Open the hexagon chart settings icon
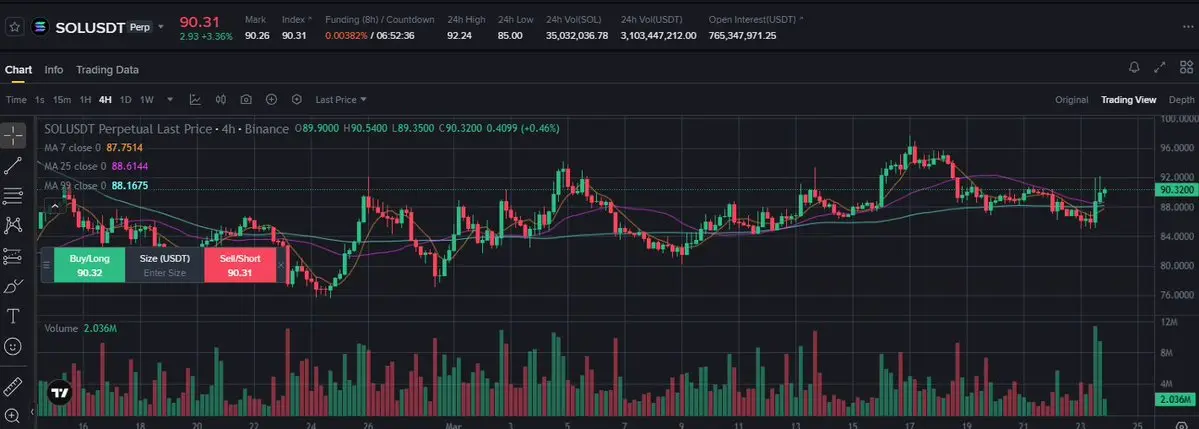 pyautogui.click(x=297, y=99)
